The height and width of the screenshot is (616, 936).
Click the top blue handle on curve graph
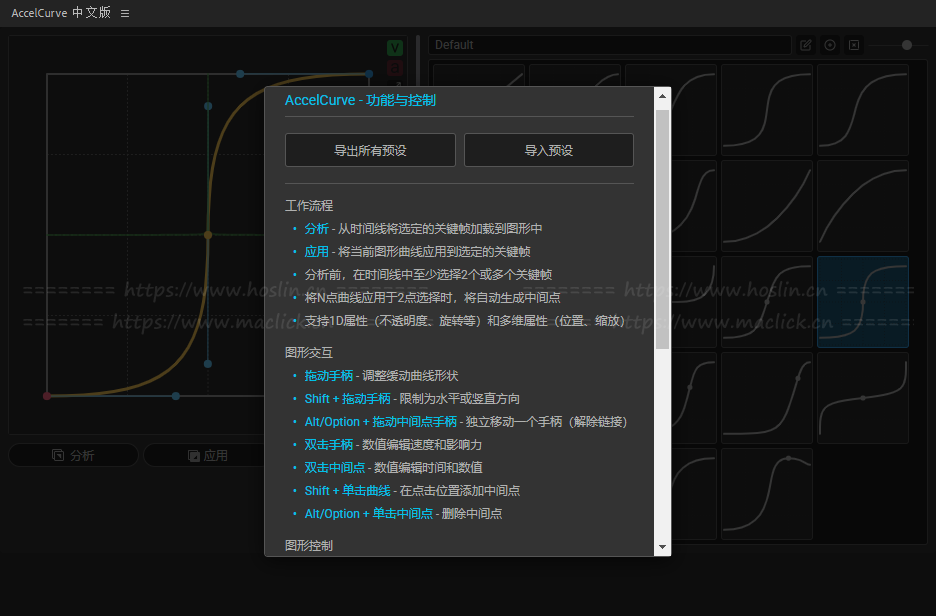(240, 73)
